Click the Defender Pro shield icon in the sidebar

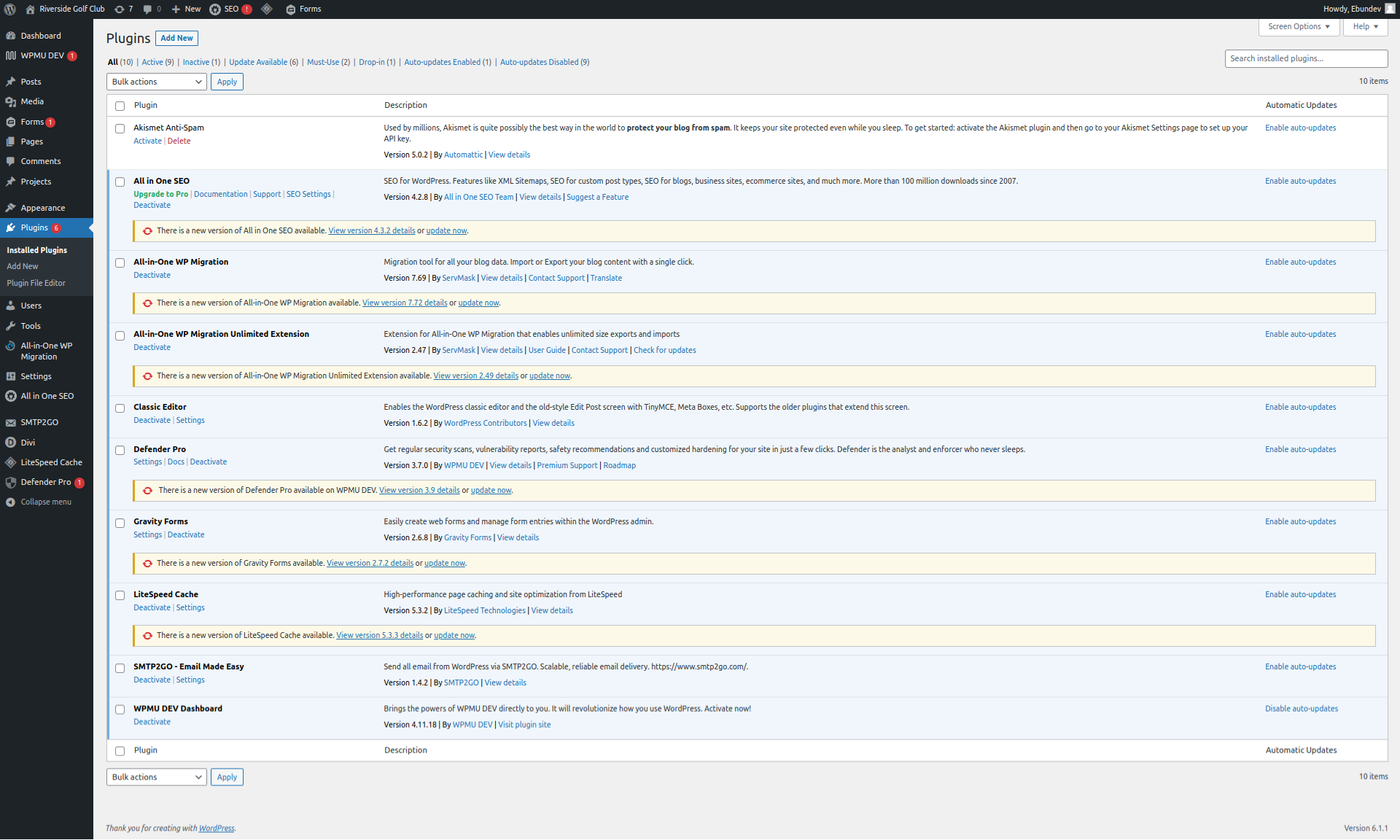pyautogui.click(x=10, y=482)
